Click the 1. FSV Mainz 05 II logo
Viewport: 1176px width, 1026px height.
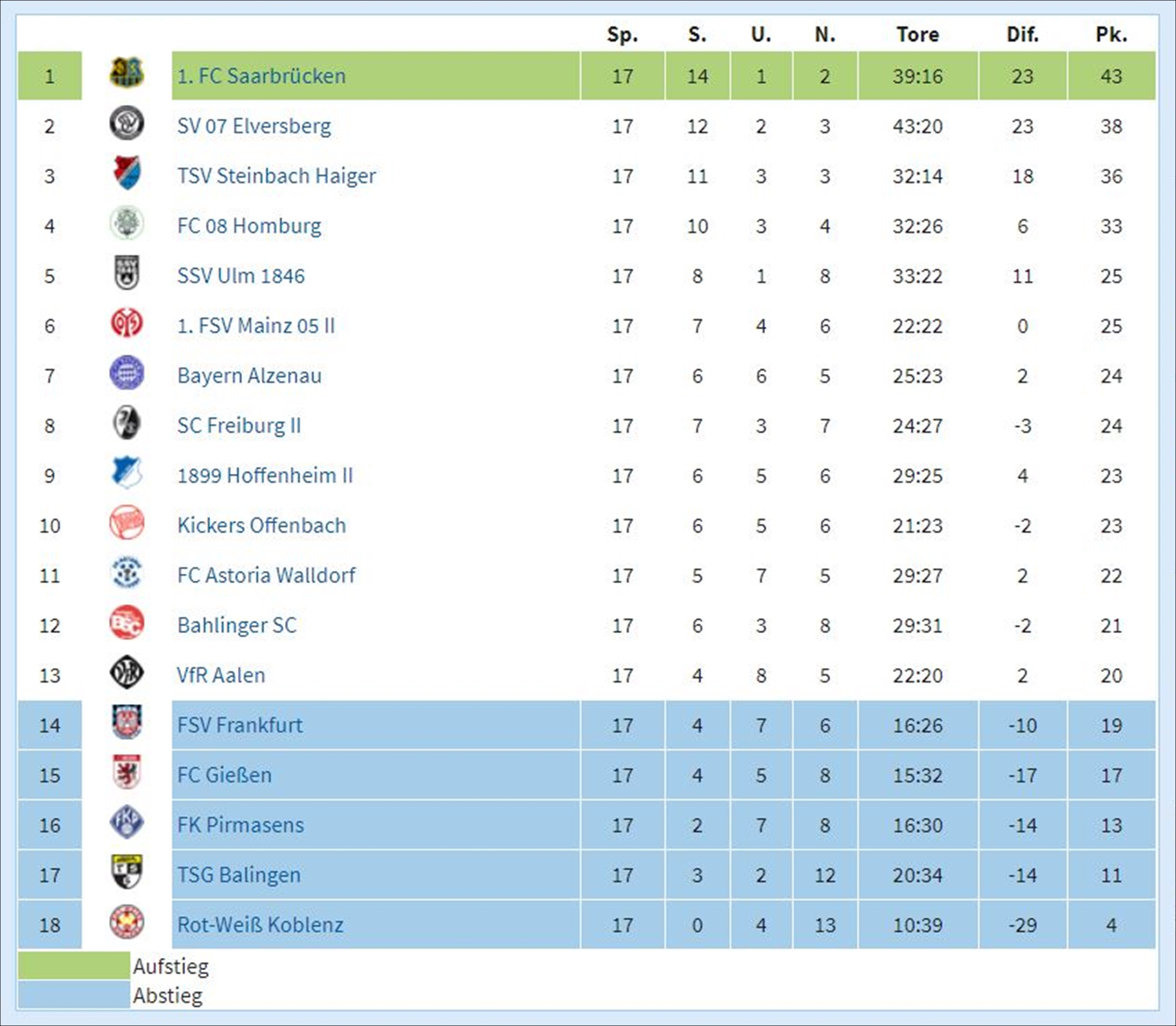127,323
